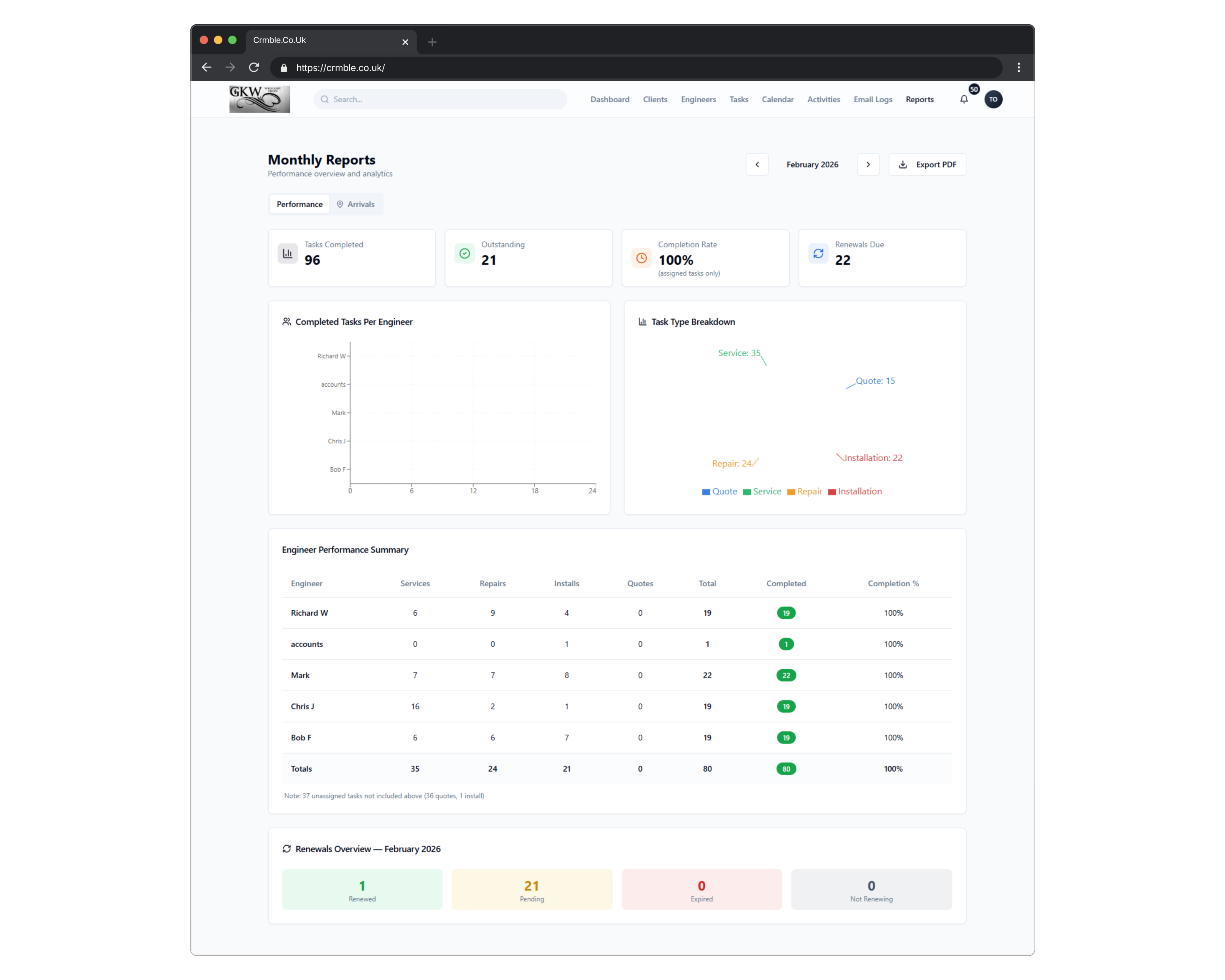The width and height of the screenshot is (1225, 980).
Task: Reload the page with browser refresh icon
Action: coord(254,68)
